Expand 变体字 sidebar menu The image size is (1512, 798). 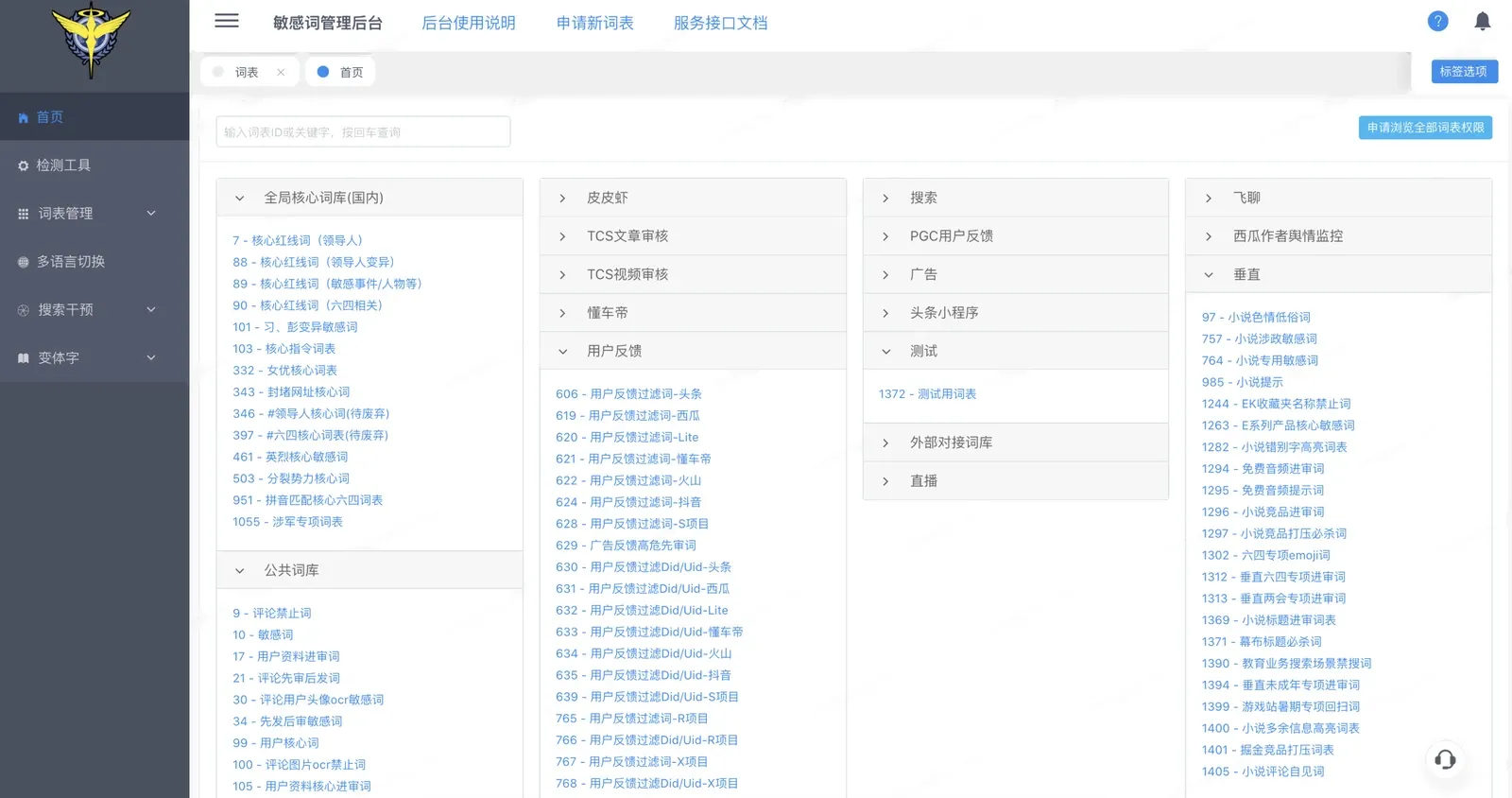pyautogui.click(x=94, y=358)
